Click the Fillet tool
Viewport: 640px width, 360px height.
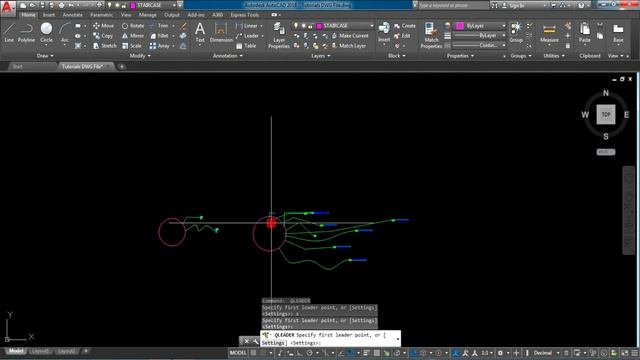pos(160,36)
